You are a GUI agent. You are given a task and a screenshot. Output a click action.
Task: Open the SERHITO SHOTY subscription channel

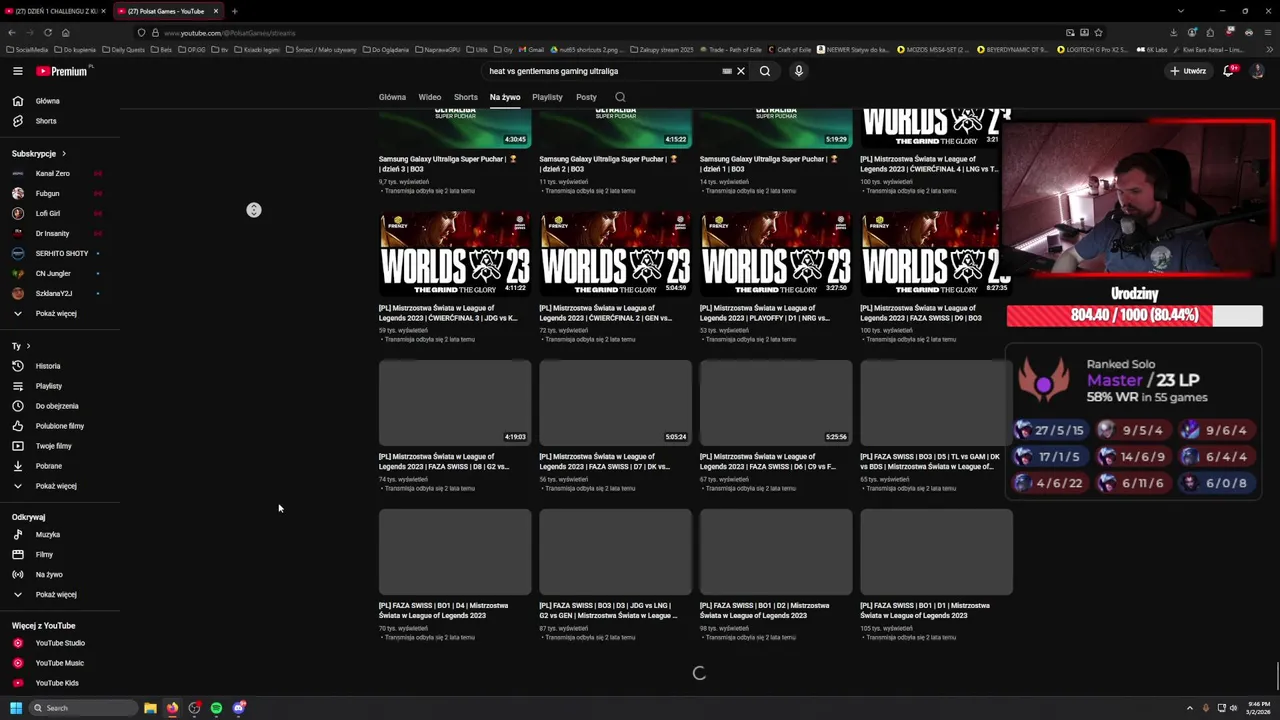(60, 253)
